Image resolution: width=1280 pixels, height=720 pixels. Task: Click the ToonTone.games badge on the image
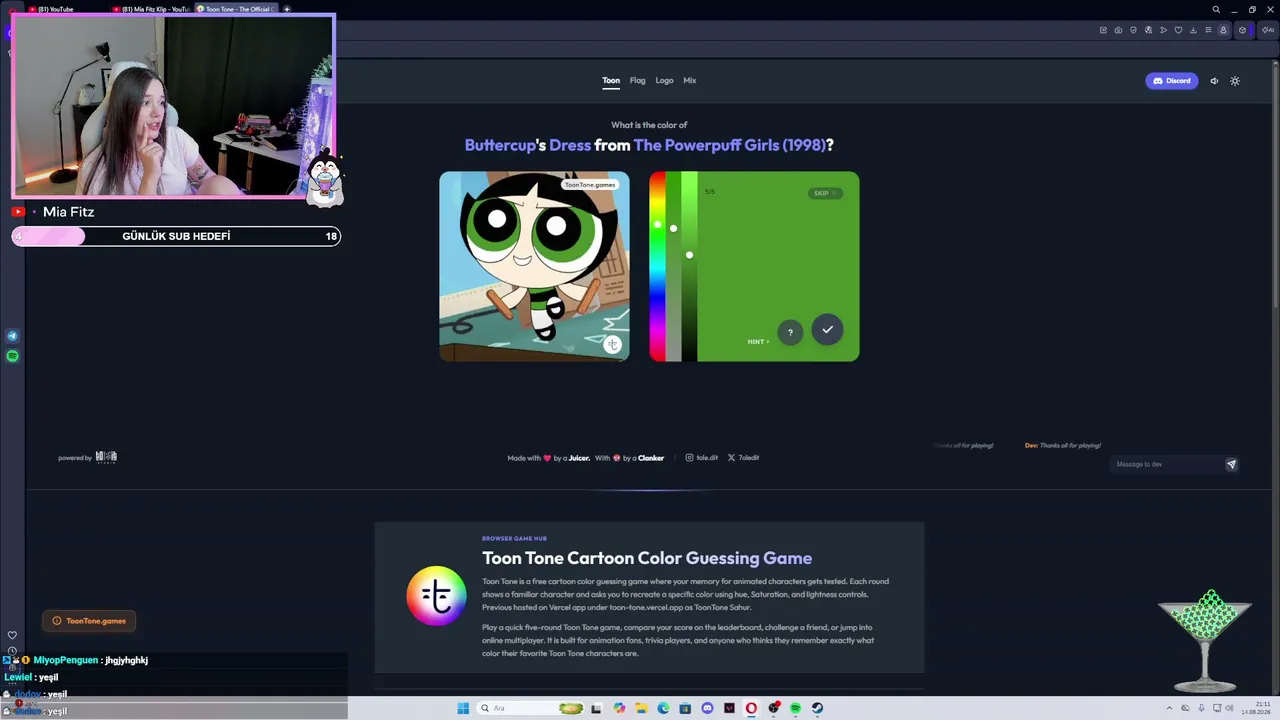point(590,185)
